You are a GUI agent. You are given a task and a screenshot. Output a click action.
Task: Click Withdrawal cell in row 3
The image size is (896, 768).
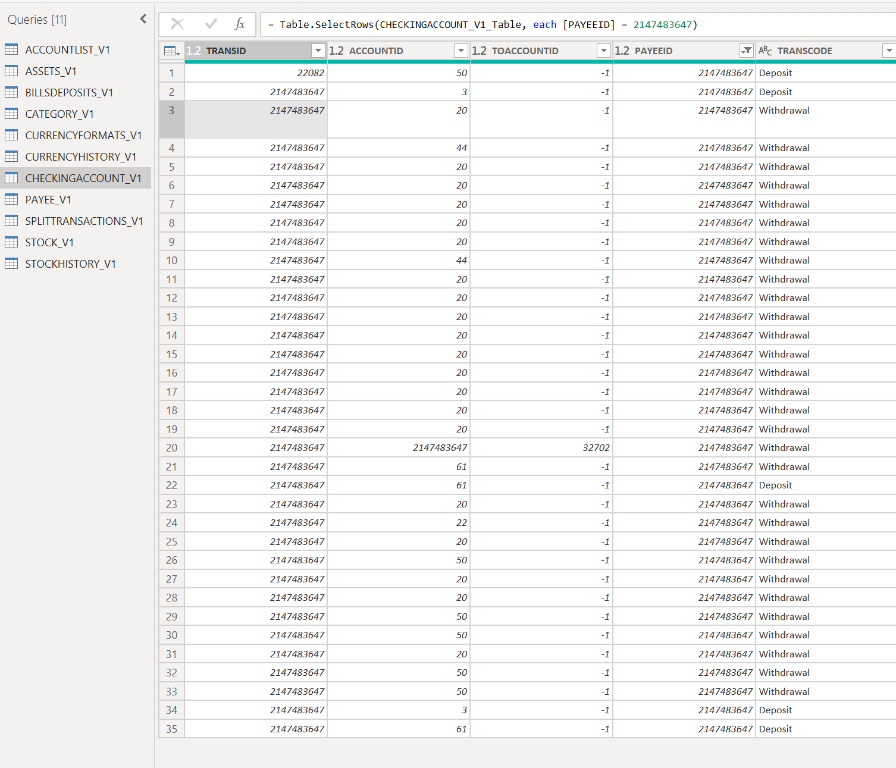point(826,120)
